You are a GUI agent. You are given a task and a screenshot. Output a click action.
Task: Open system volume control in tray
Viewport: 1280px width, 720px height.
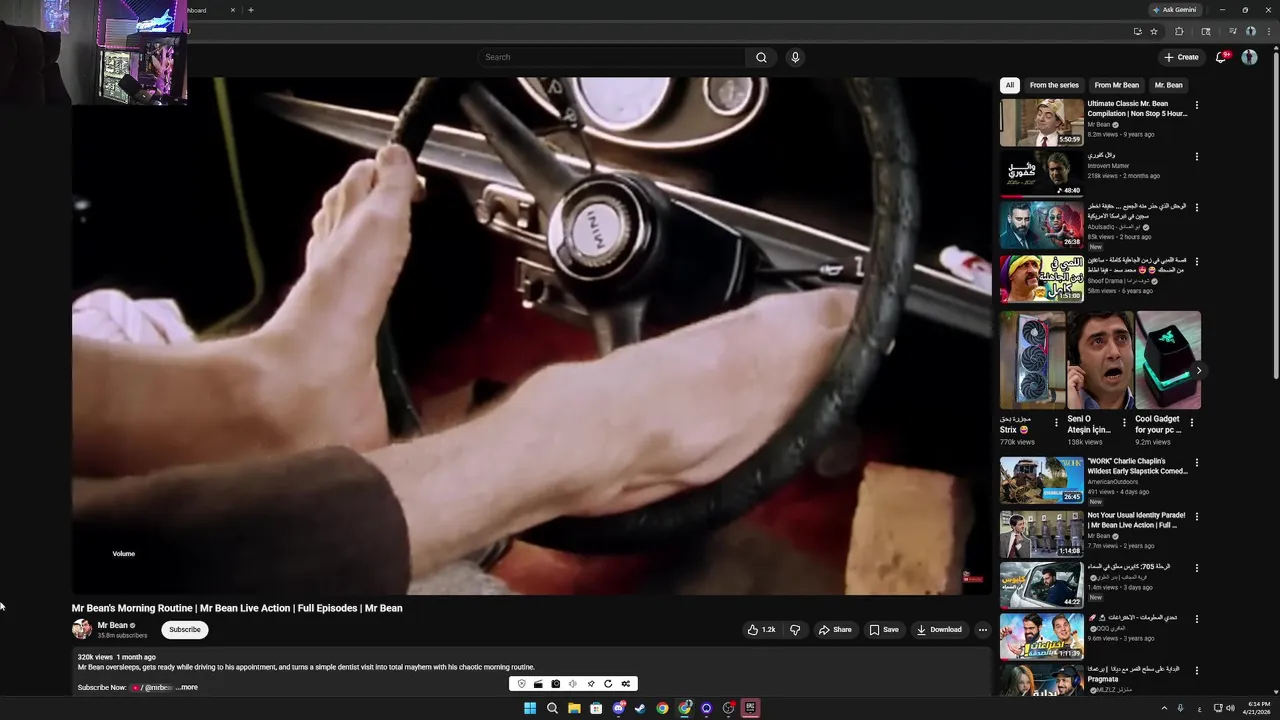[1230, 708]
